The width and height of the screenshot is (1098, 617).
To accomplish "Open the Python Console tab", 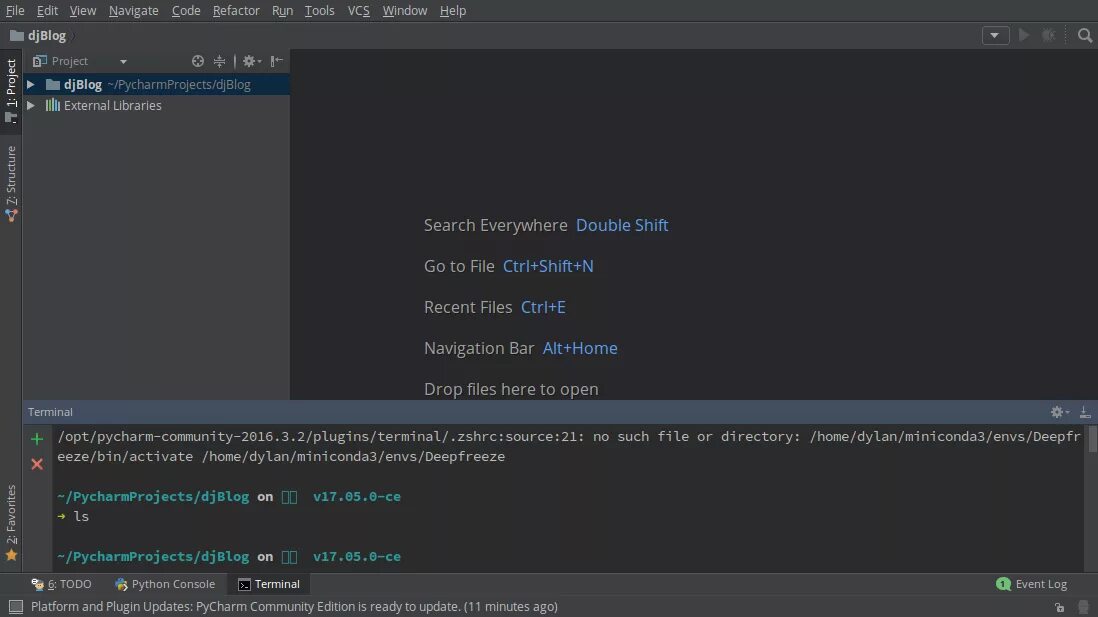I will pos(165,584).
